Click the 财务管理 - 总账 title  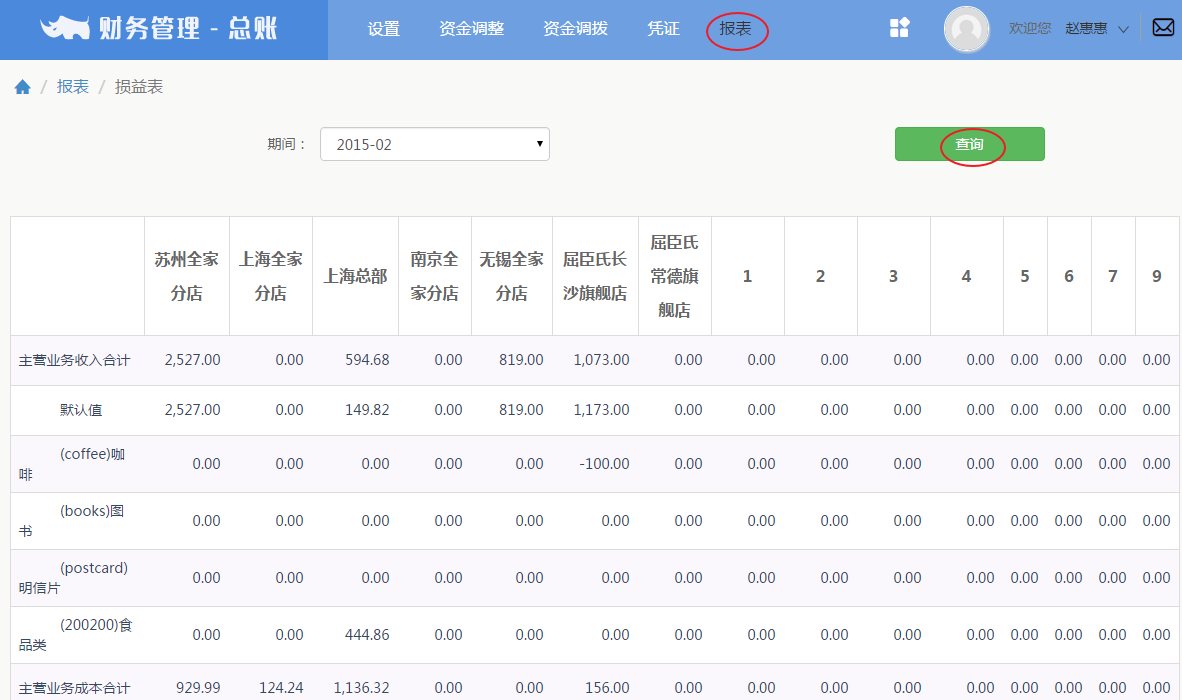188,28
